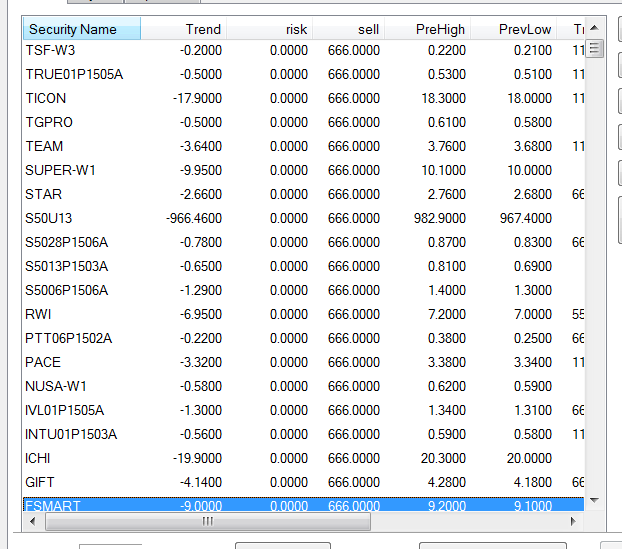Click S50U13 PrevLow value 967.4000
Image resolution: width=622 pixels, height=549 pixels.
pyautogui.click(x=526, y=218)
